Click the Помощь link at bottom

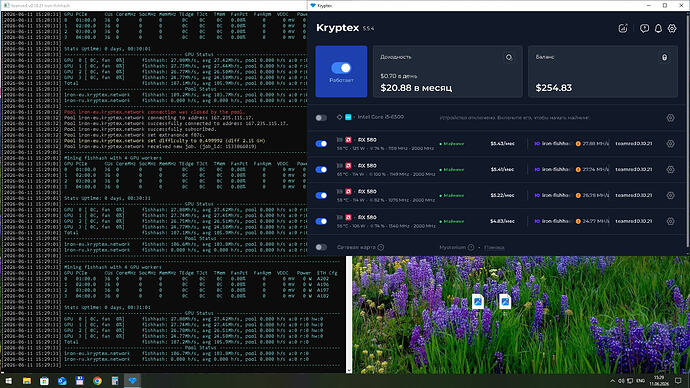[x=494, y=247]
